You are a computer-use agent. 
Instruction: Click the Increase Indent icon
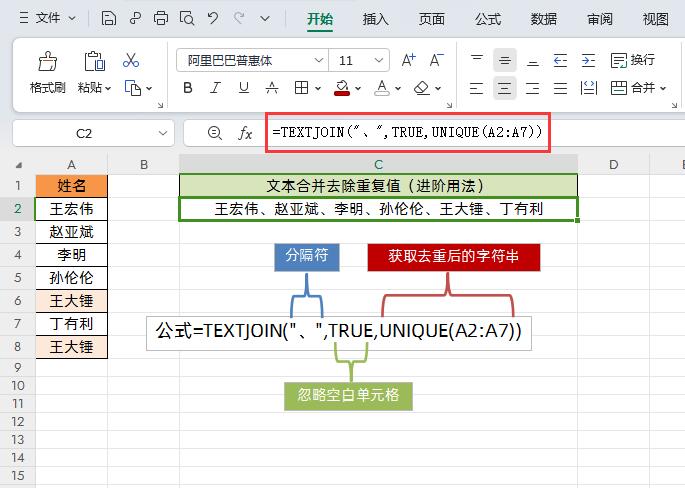pos(588,60)
